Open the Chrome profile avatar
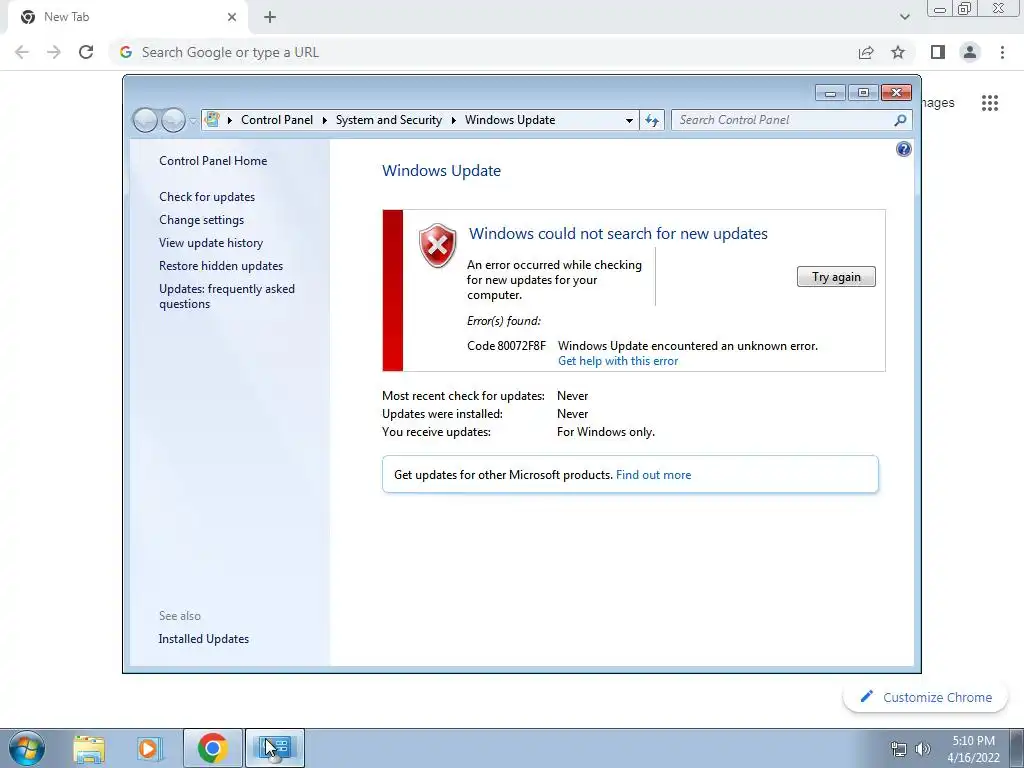The image size is (1024, 768). pos(970,52)
